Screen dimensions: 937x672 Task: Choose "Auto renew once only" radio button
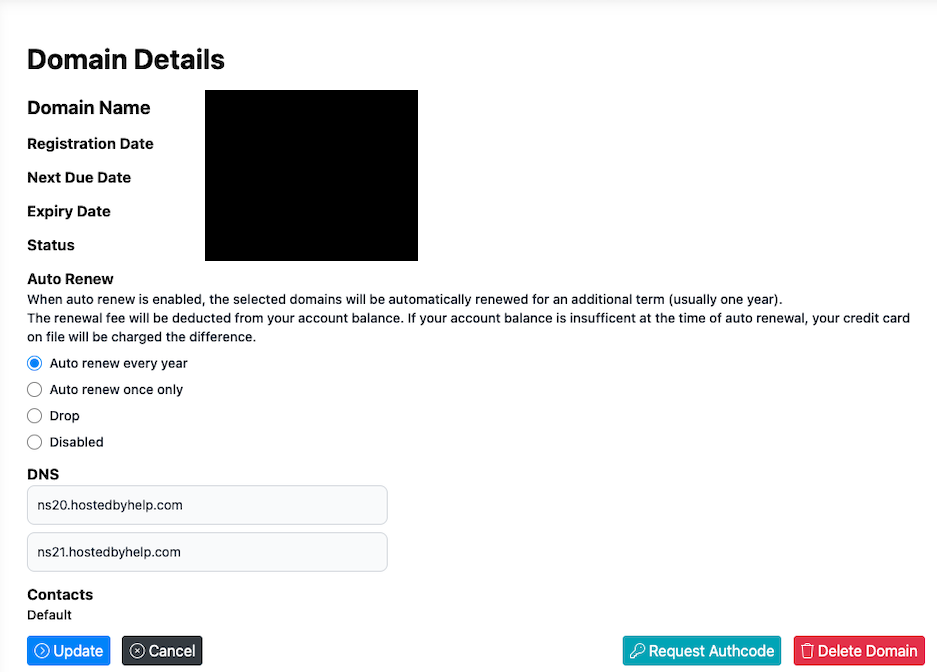coord(35,389)
